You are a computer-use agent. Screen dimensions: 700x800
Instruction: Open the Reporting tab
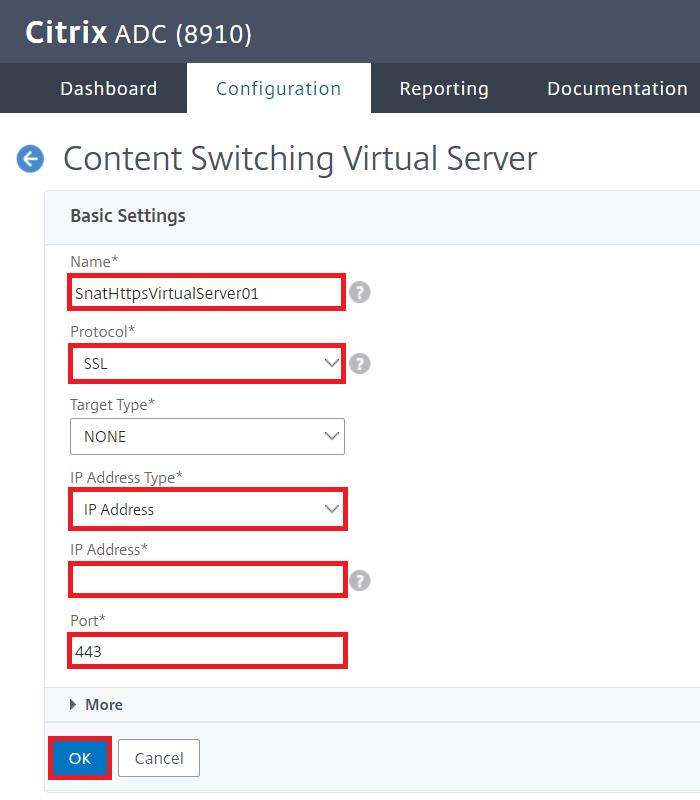(x=444, y=88)
